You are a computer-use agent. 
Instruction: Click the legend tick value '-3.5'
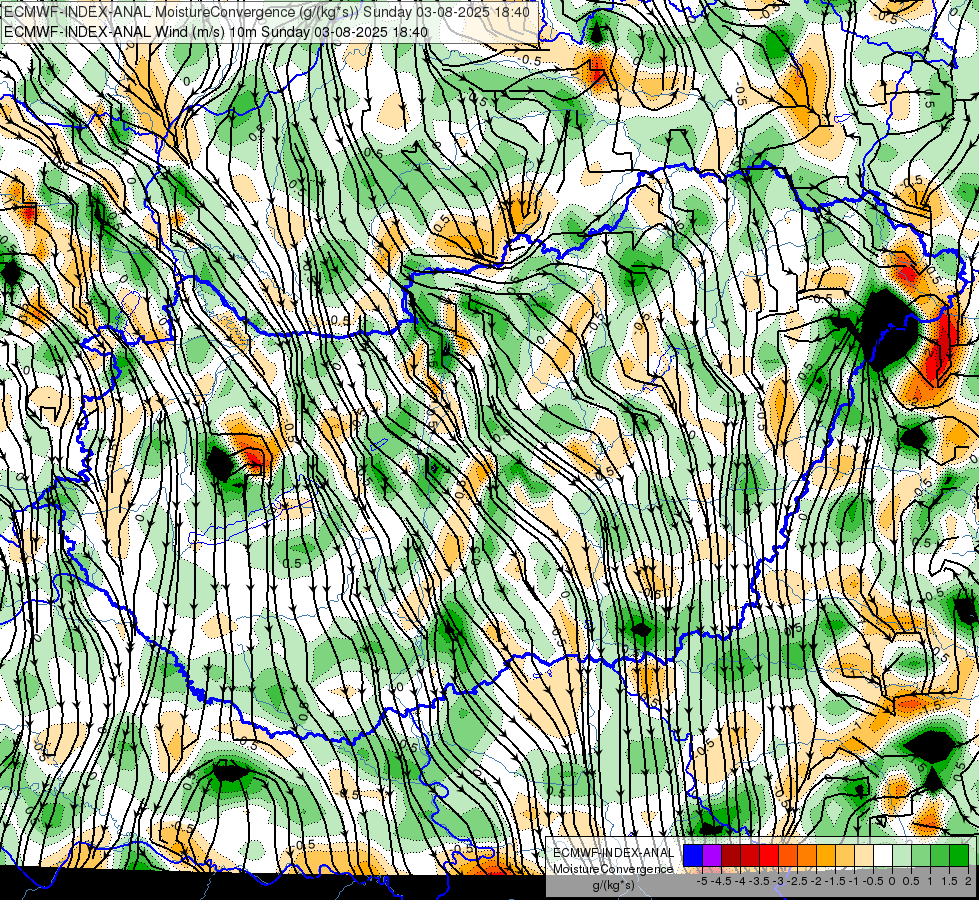(x=760, y=881)
